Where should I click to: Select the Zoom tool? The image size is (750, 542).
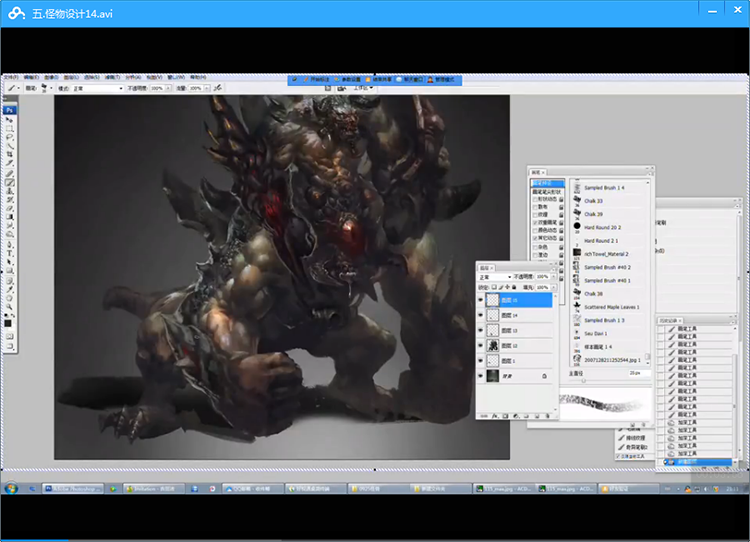pos(10,307)
